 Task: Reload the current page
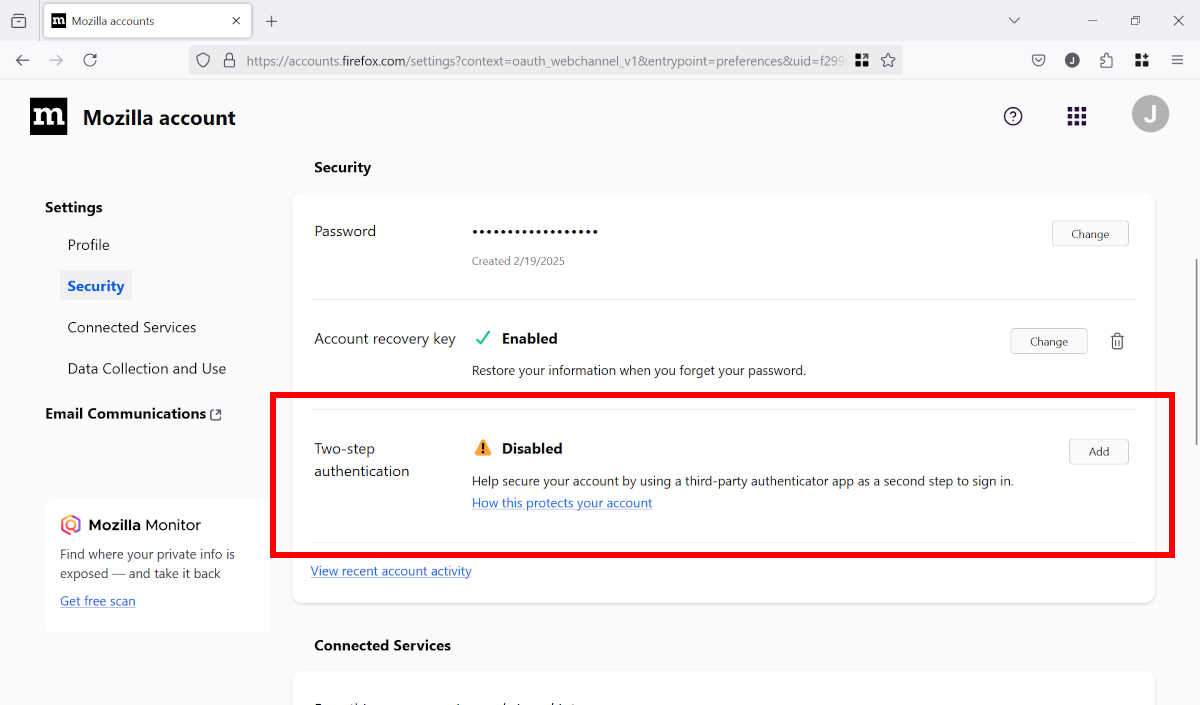[90, 61]
